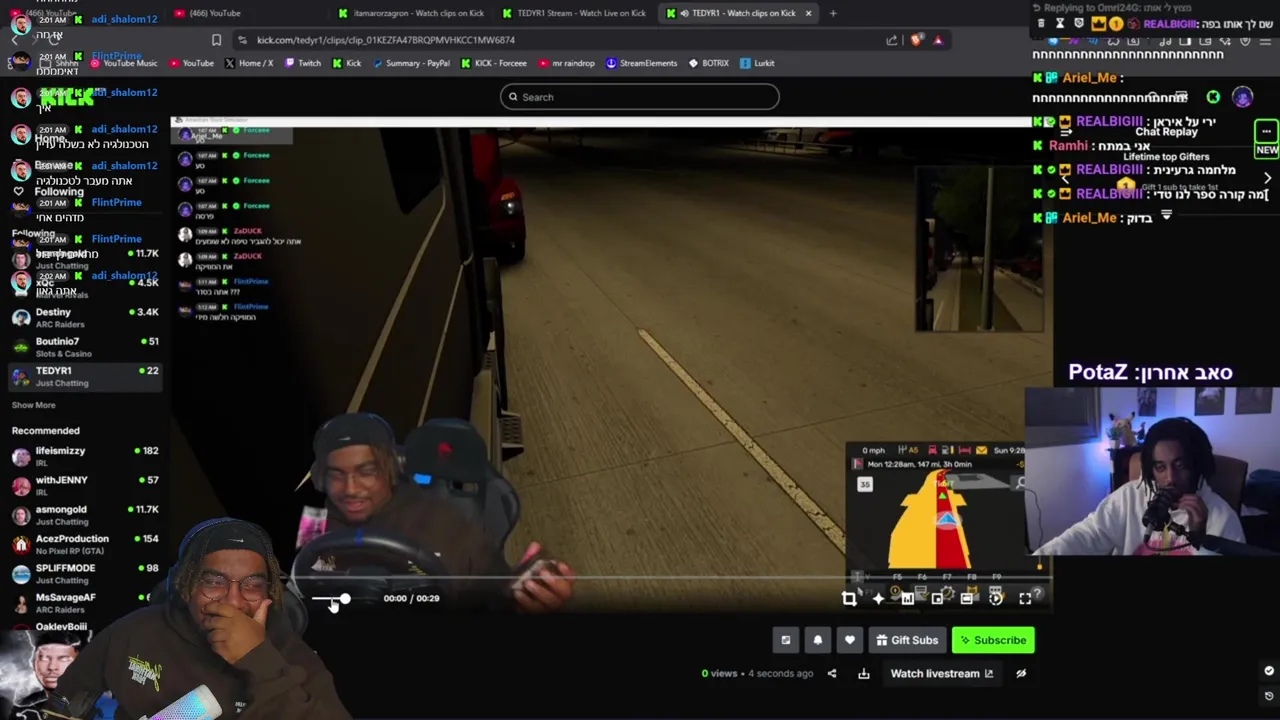Select the active TEDYR1 Watch clips tab

pyautogui.click(x=738, y=13)
